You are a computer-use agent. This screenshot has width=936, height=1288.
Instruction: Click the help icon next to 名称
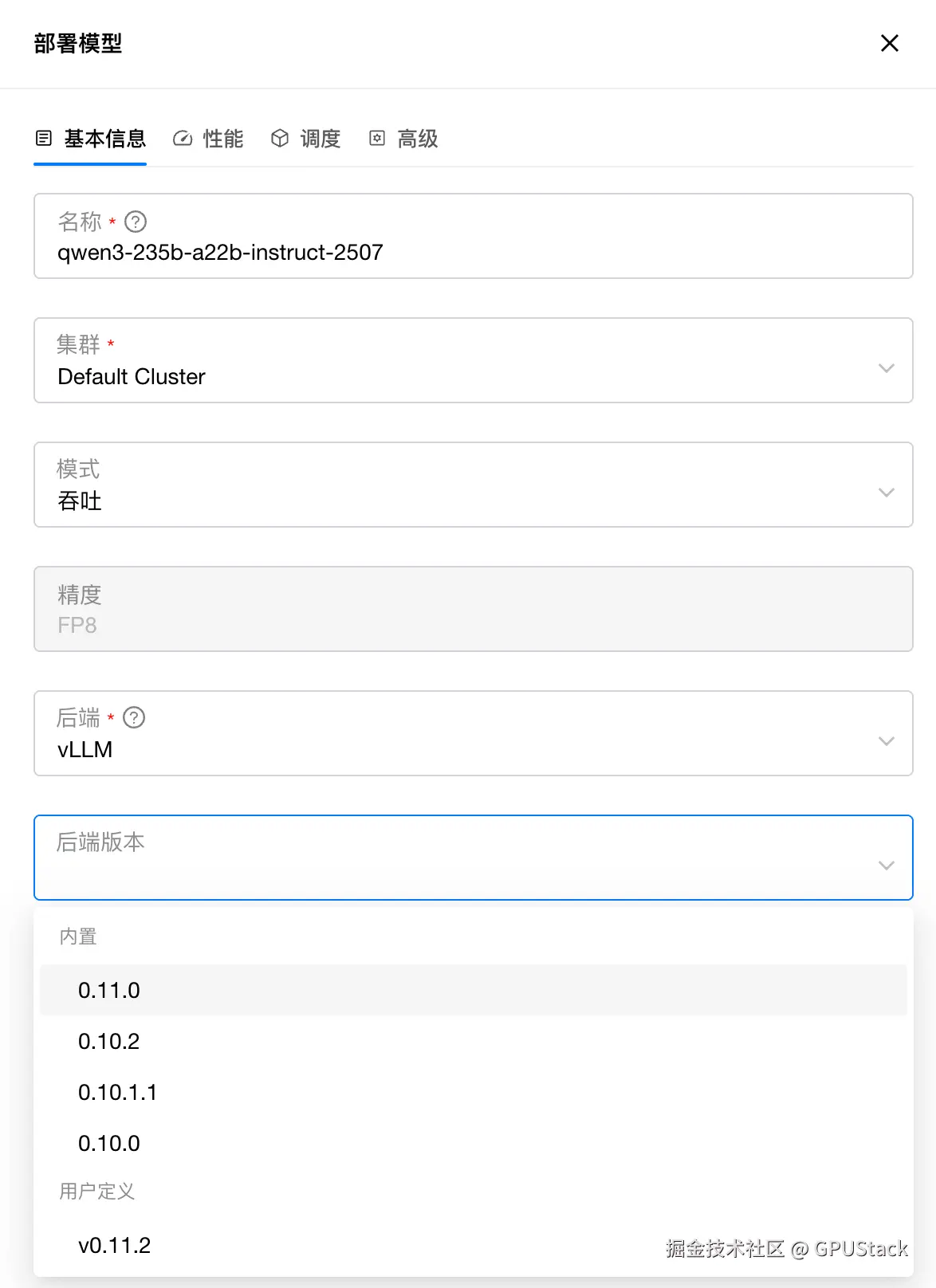(136, 222)
